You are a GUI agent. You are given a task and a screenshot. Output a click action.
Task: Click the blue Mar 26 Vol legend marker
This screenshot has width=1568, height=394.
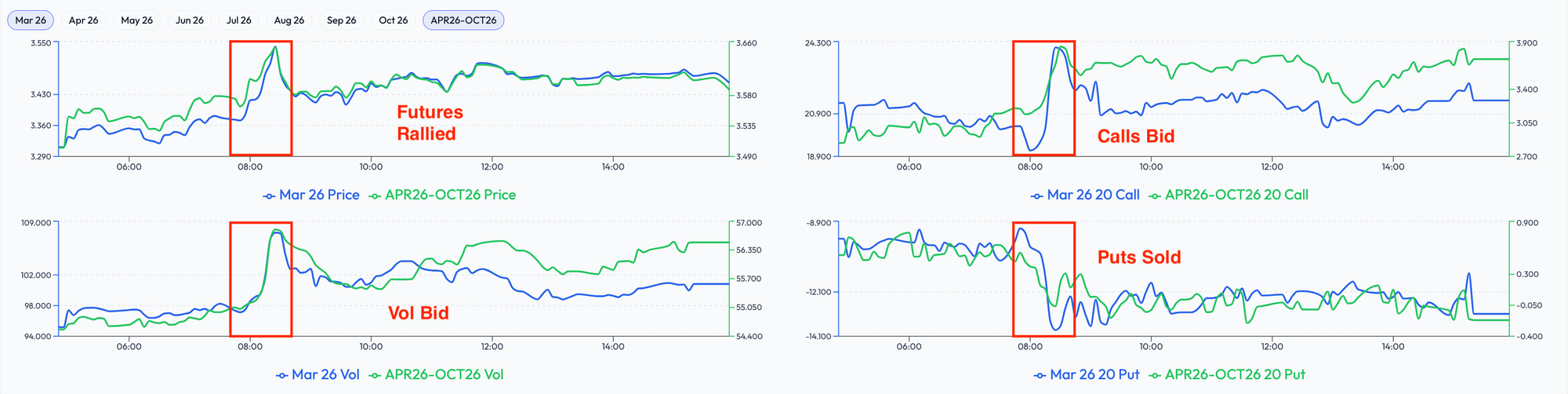point(281,375)
